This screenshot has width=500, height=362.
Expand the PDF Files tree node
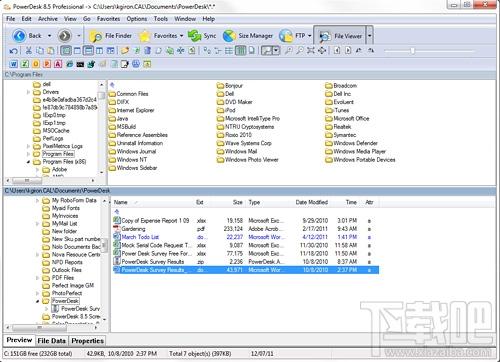coord(38,278)
